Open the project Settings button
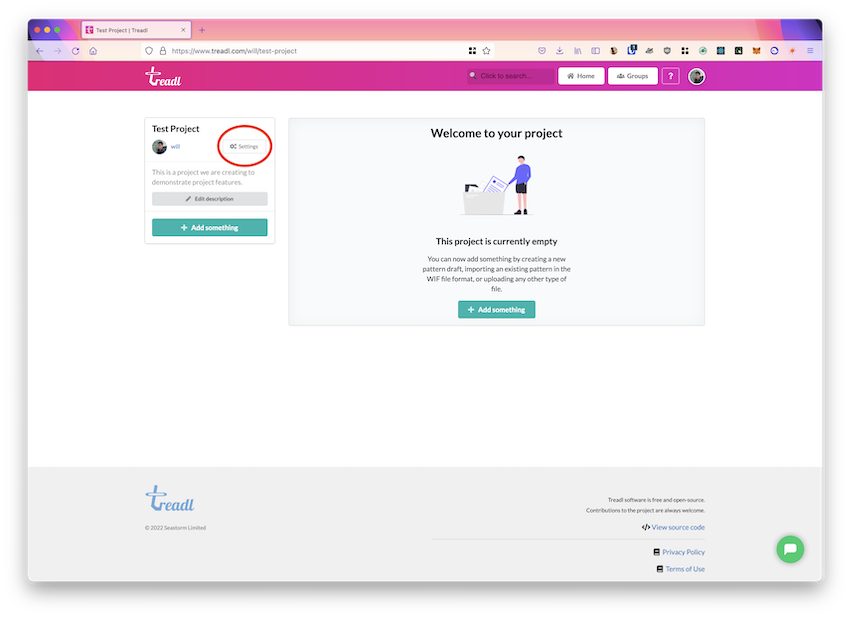Screen dimensions: 850x618 (244, 146)
